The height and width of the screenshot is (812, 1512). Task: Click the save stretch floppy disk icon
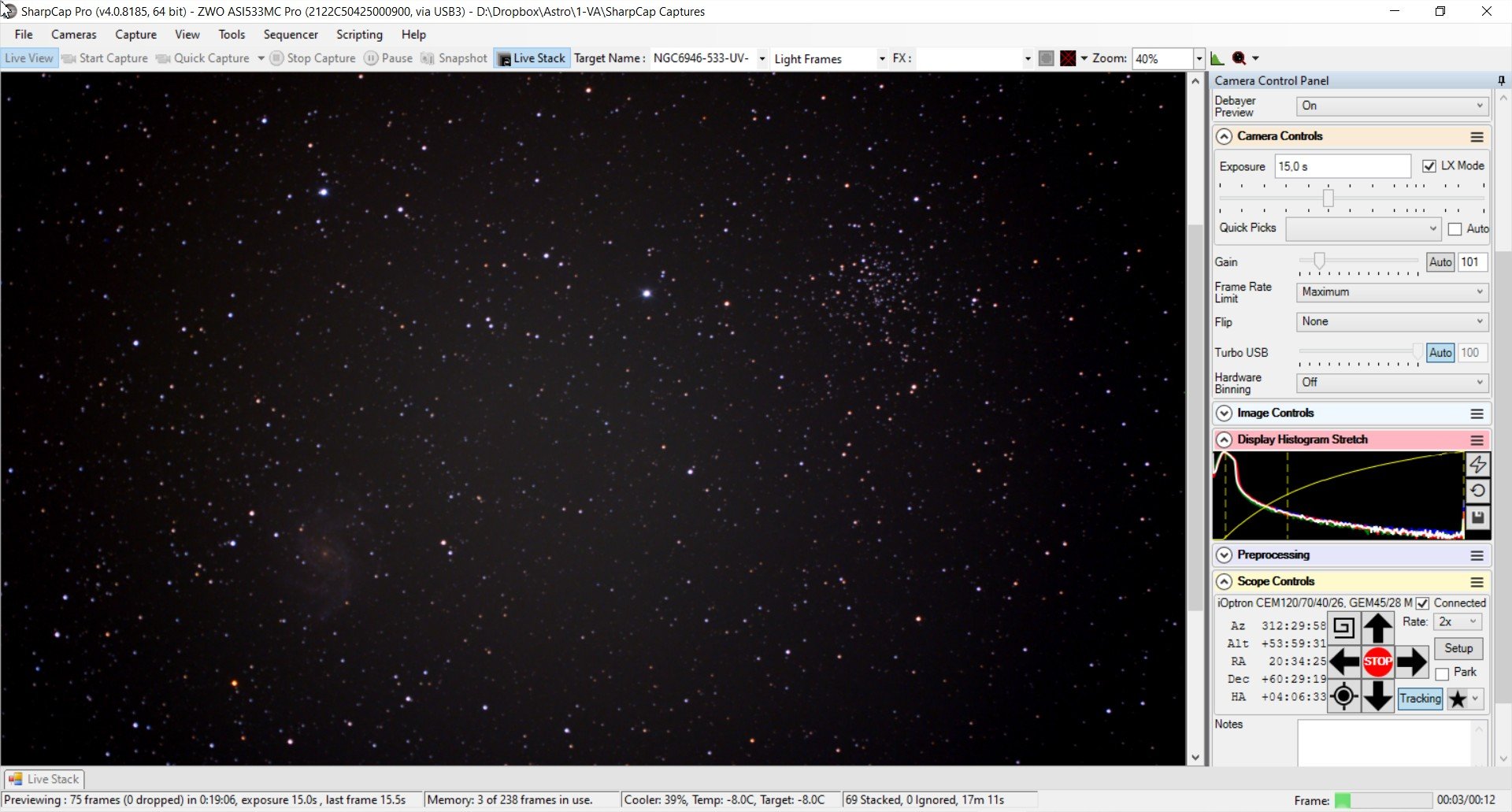point(1478,517)
